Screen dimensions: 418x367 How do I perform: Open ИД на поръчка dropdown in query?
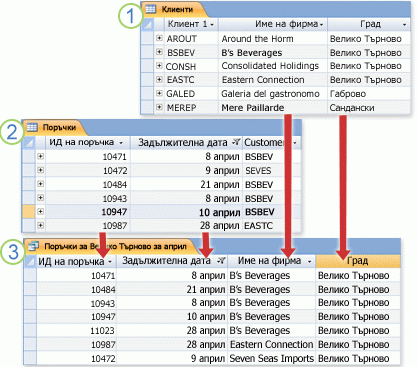click(110, 262)
